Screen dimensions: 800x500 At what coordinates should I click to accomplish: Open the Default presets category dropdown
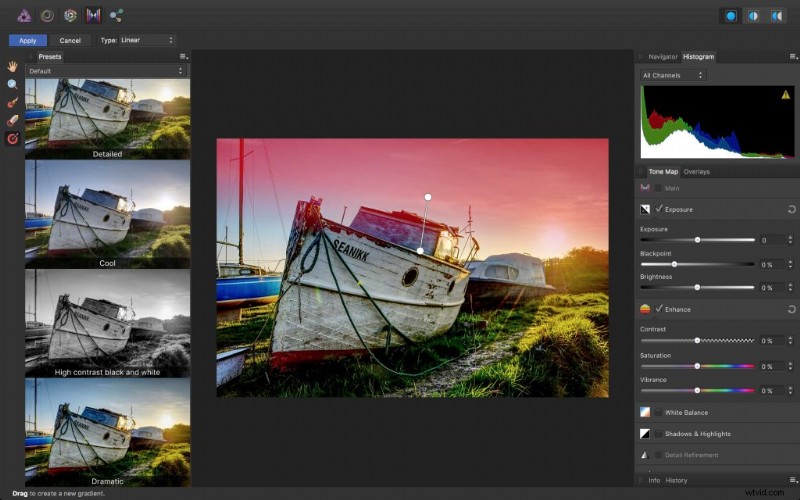[x=106, y=71]
